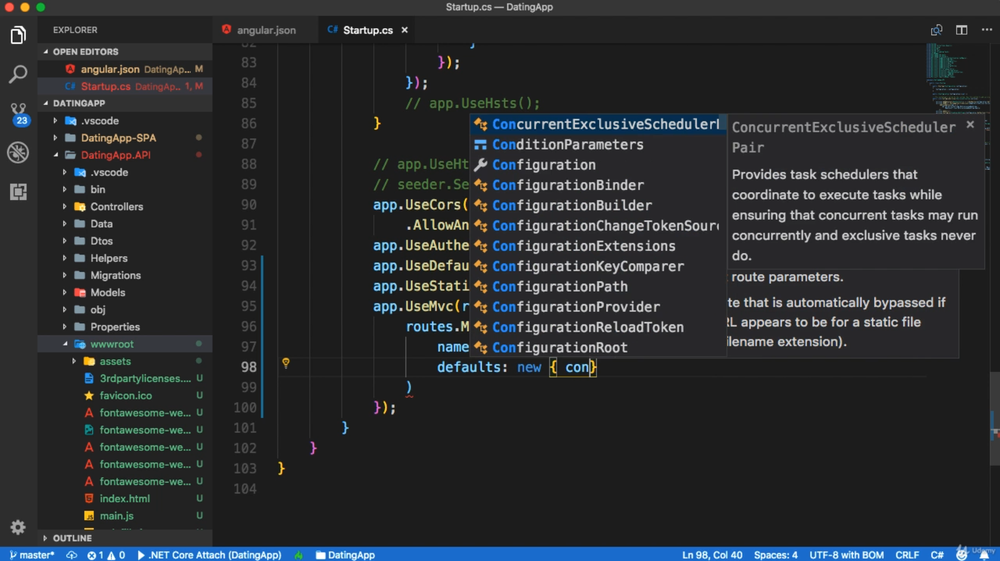
Task: Change C# language mode in status bar
Action: (937, 555)
